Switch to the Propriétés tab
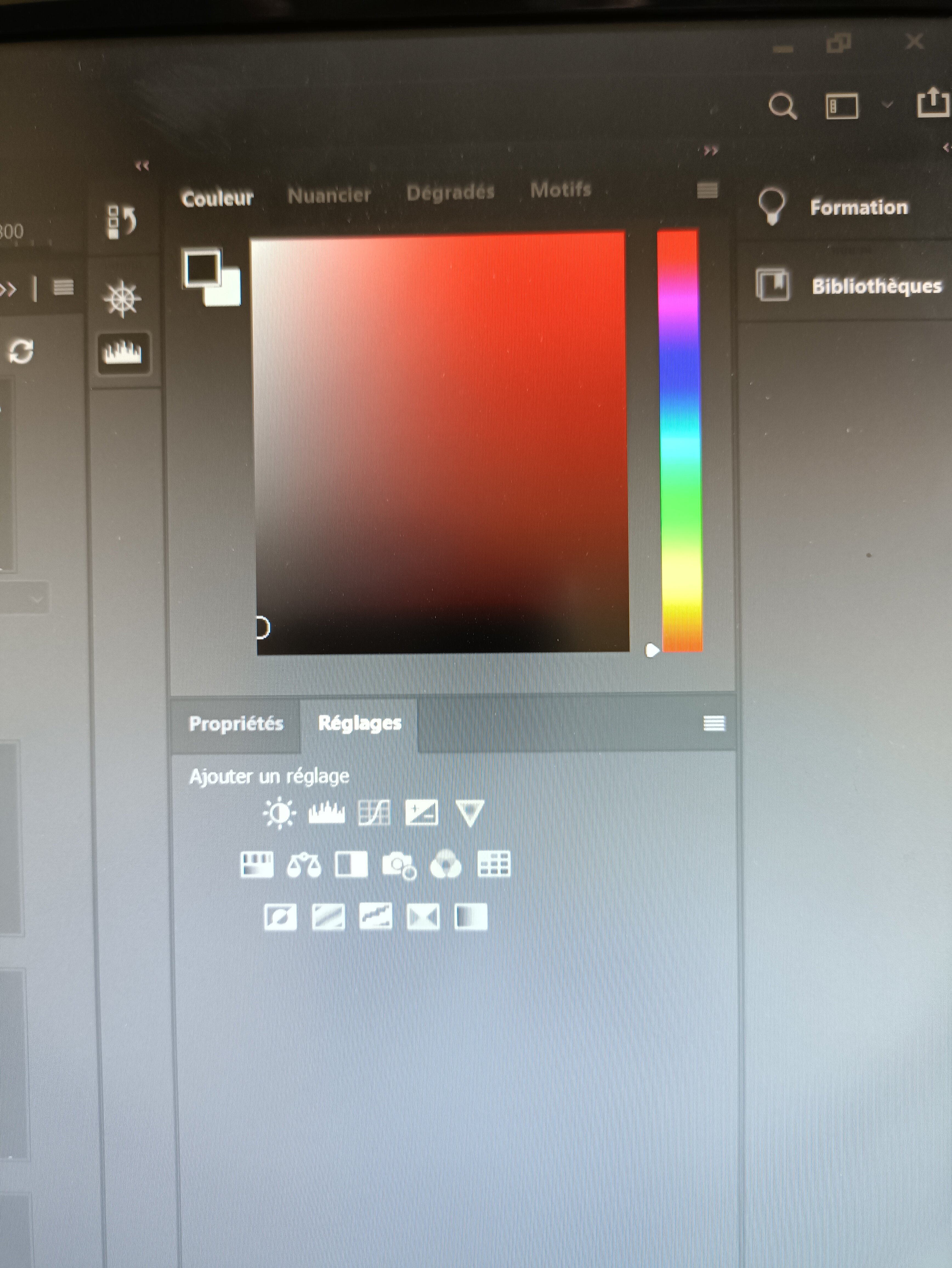Screen dimensions: 952x1268 coord(236,724)
